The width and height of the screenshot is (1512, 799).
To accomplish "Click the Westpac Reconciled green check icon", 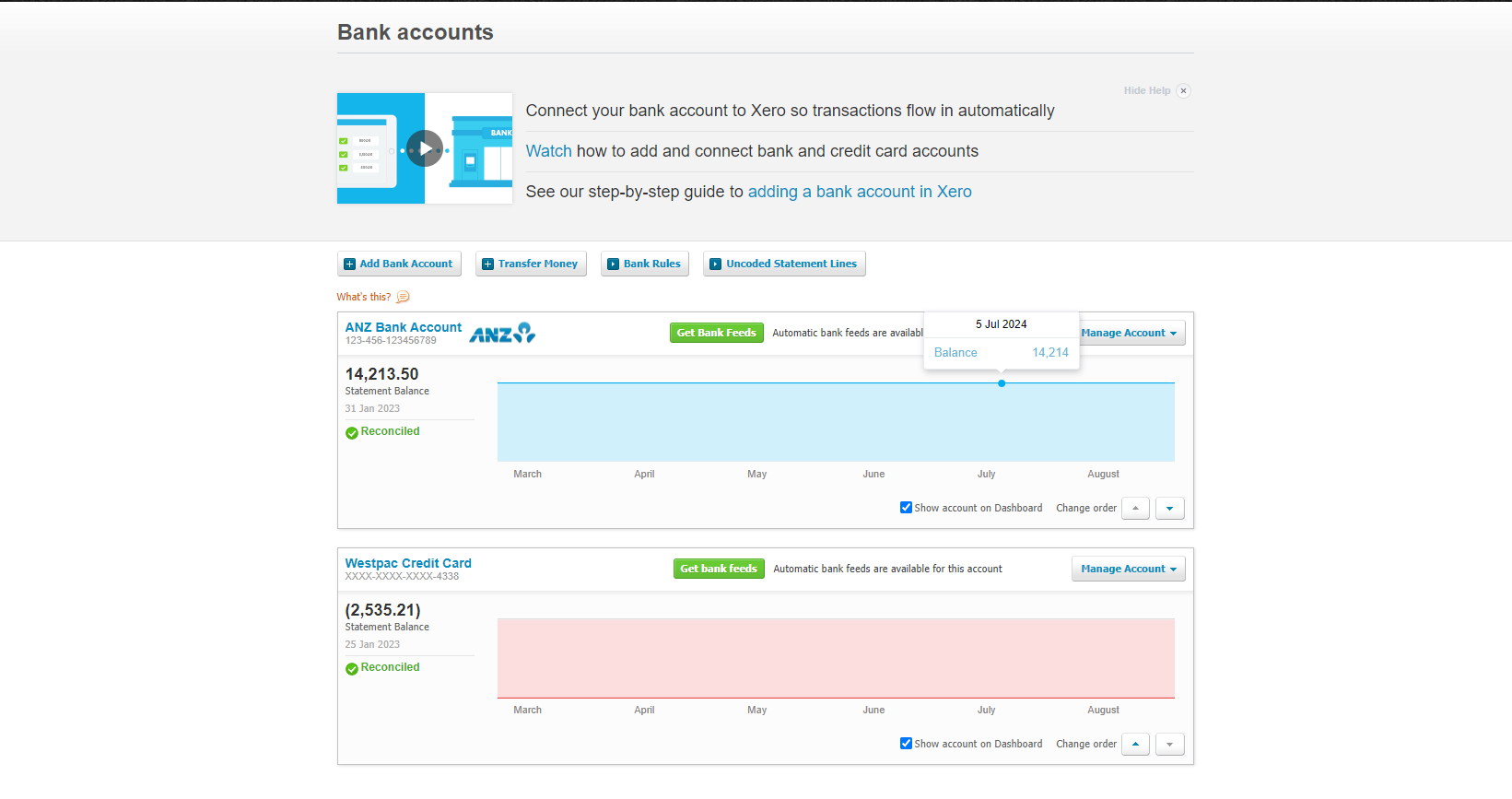I will click(x=352, y=668).
